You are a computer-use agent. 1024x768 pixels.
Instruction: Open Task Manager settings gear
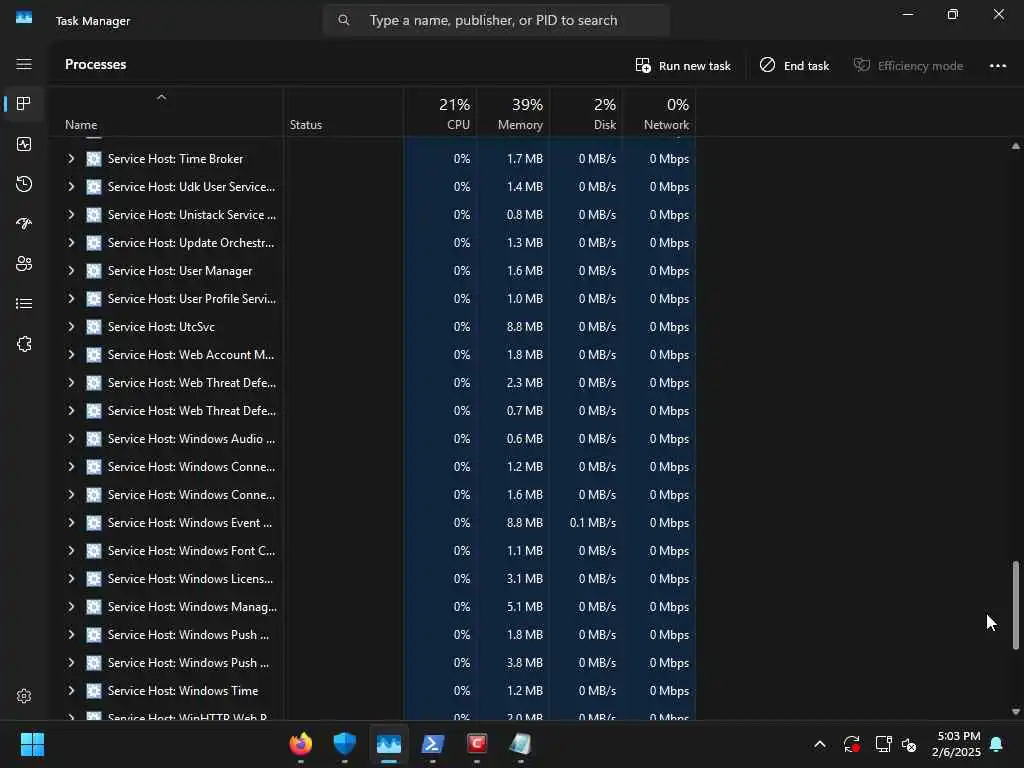tap(24, 696)
